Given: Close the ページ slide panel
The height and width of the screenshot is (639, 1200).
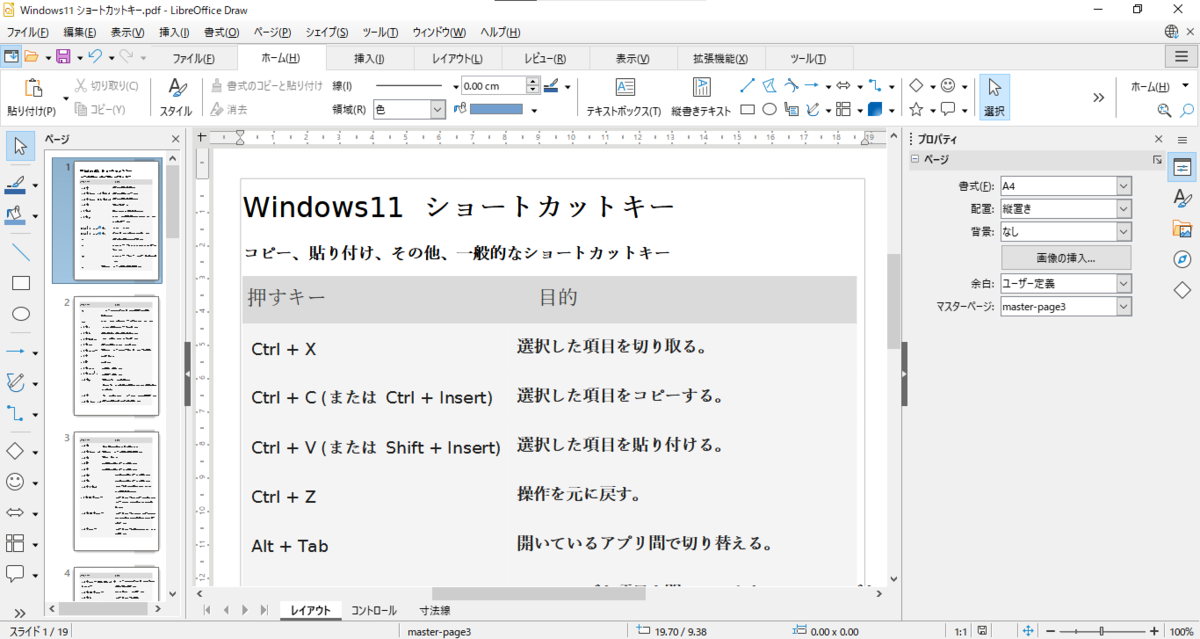Looking at the screenshot, I should pyautogui.click(x=175, y=139).
